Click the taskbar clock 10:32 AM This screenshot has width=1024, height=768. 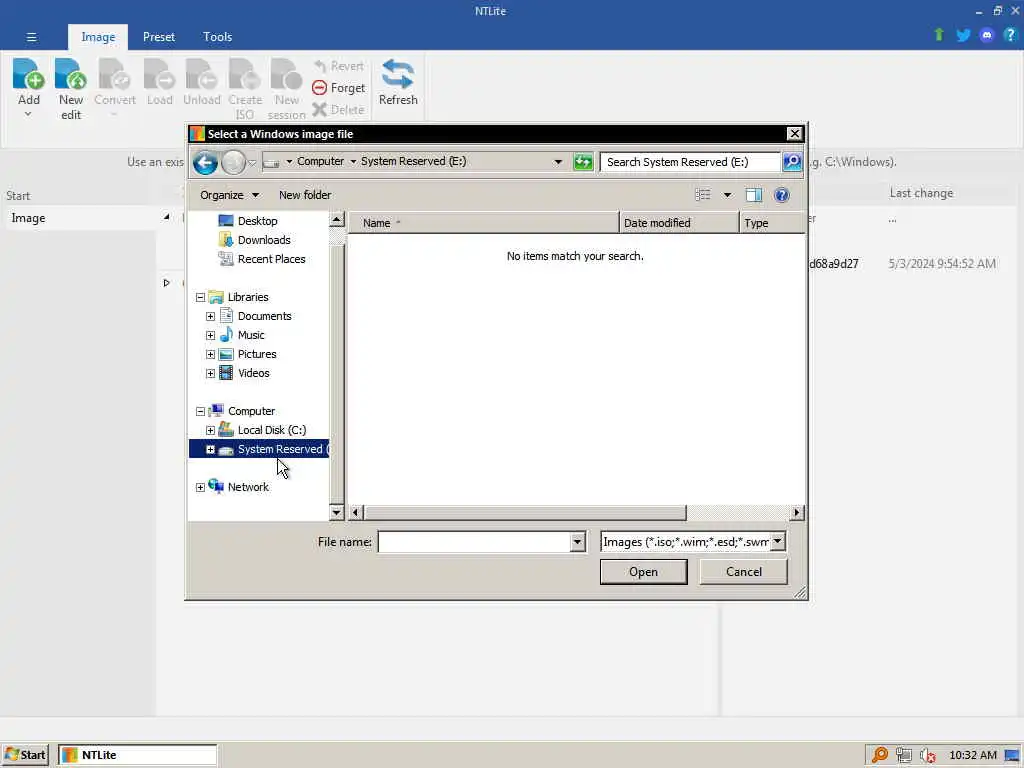click(x=972, y=755)
